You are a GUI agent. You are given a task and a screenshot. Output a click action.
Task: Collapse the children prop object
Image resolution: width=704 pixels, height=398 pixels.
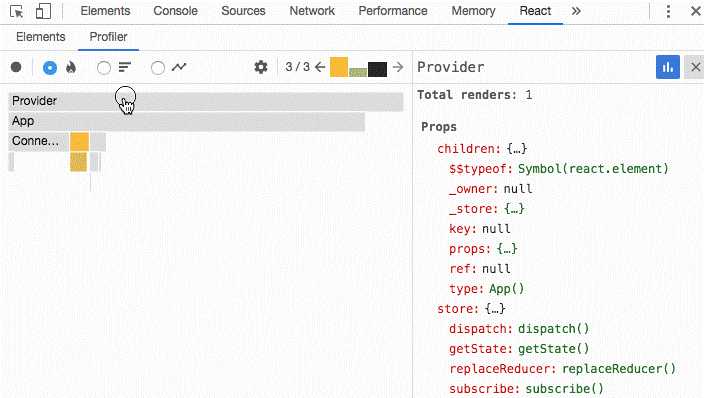tap(469, 149)
